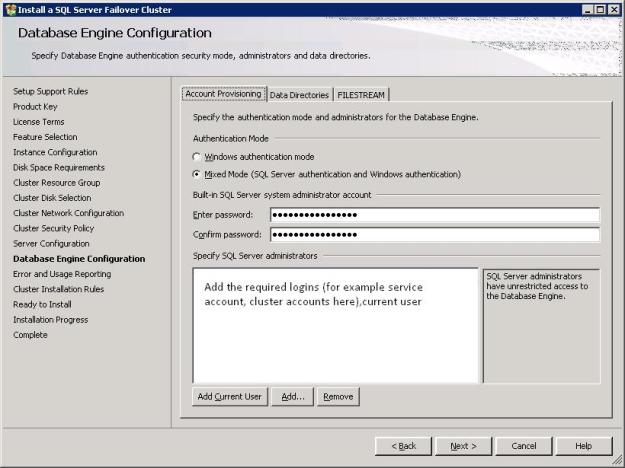Cancel the failover cluster installation
The image size is (625, 468).
523,445
